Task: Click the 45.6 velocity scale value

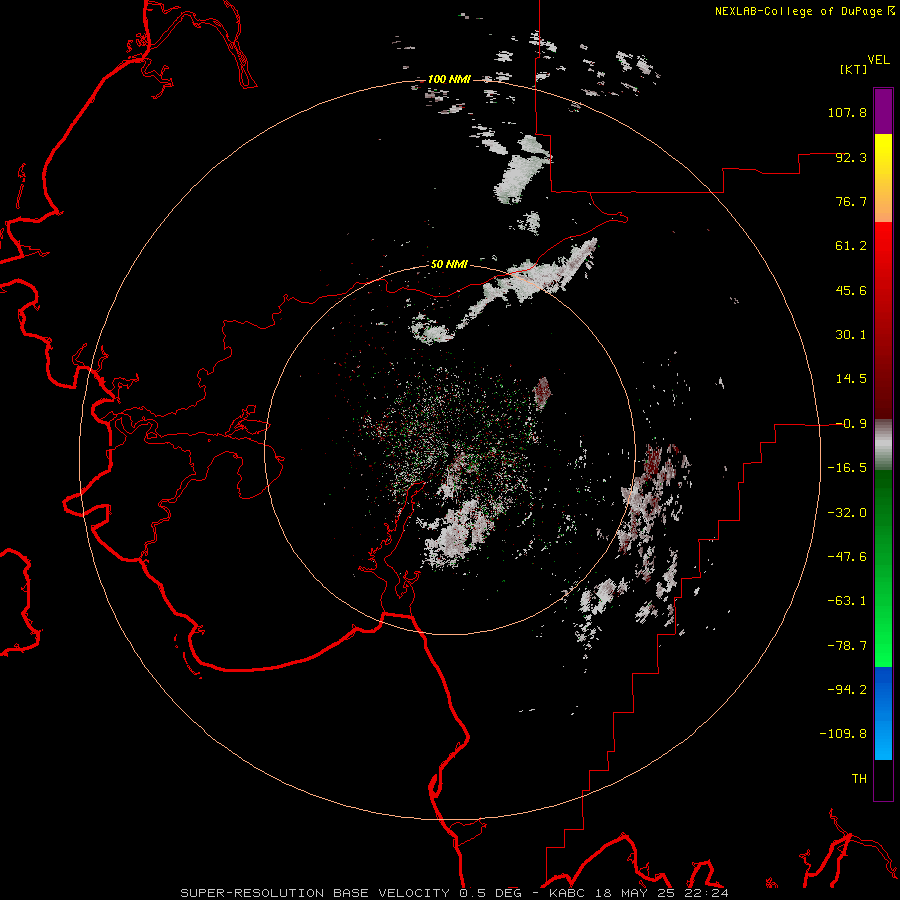Action: click(851, 290)
